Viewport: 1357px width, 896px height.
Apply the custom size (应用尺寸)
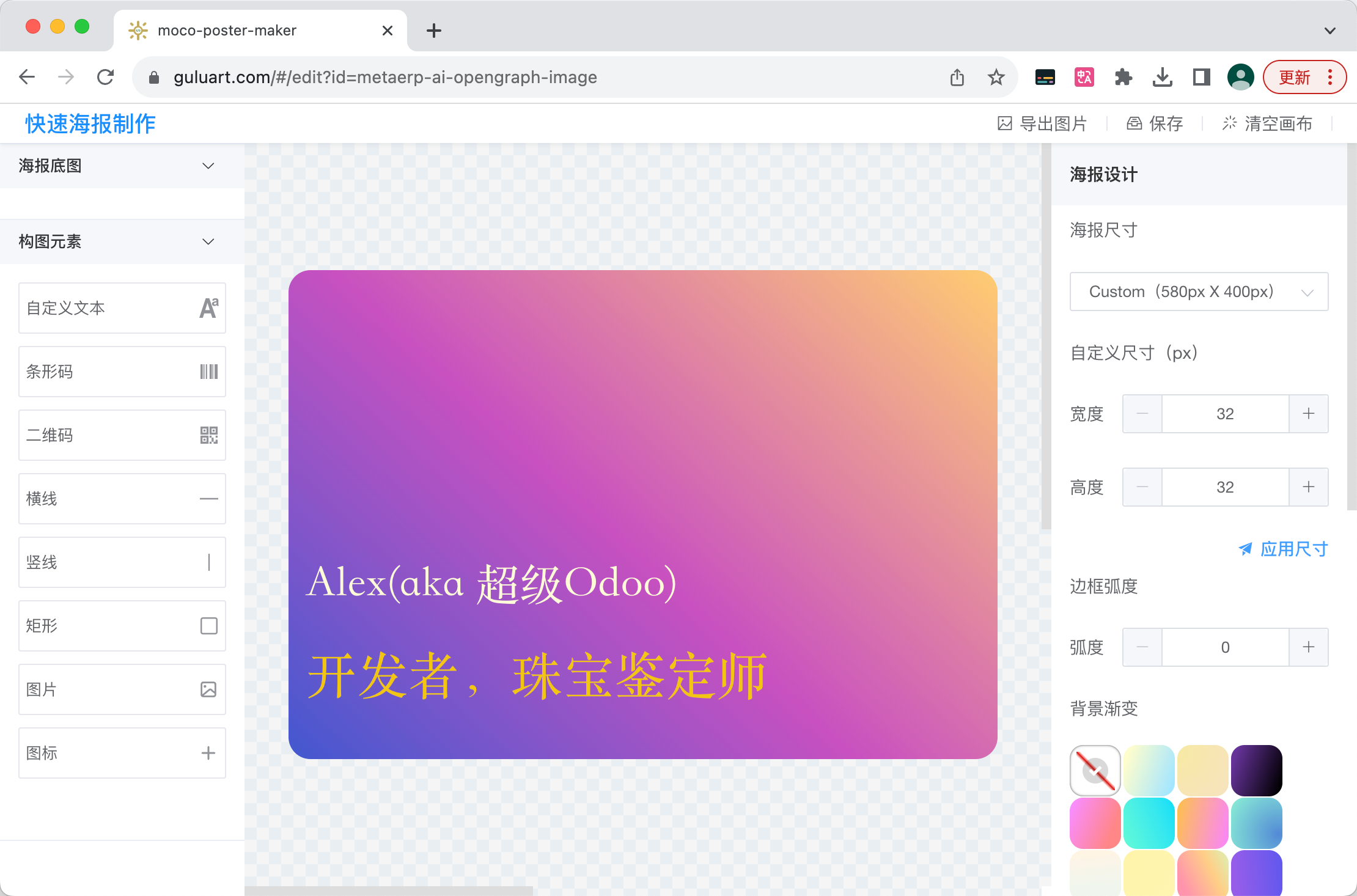click(1283, 549)
